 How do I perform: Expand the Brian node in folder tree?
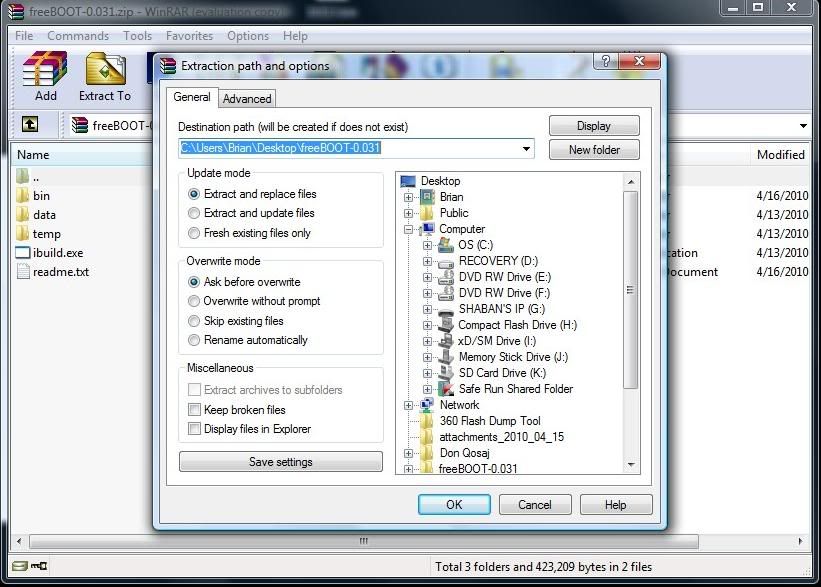[408, 197]
